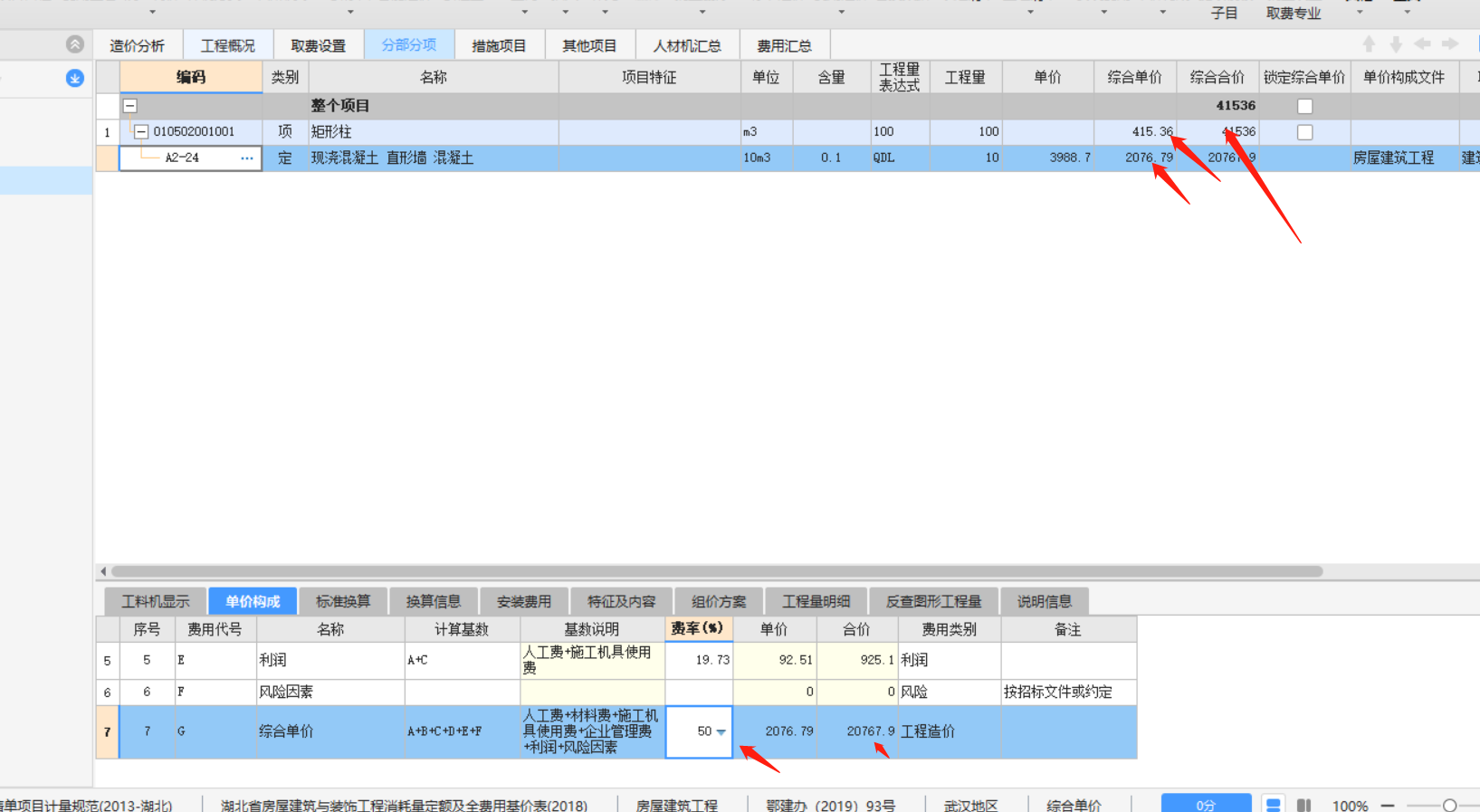
Task: Collapse the 010502001001 item node
Action: tap(141, 132)
